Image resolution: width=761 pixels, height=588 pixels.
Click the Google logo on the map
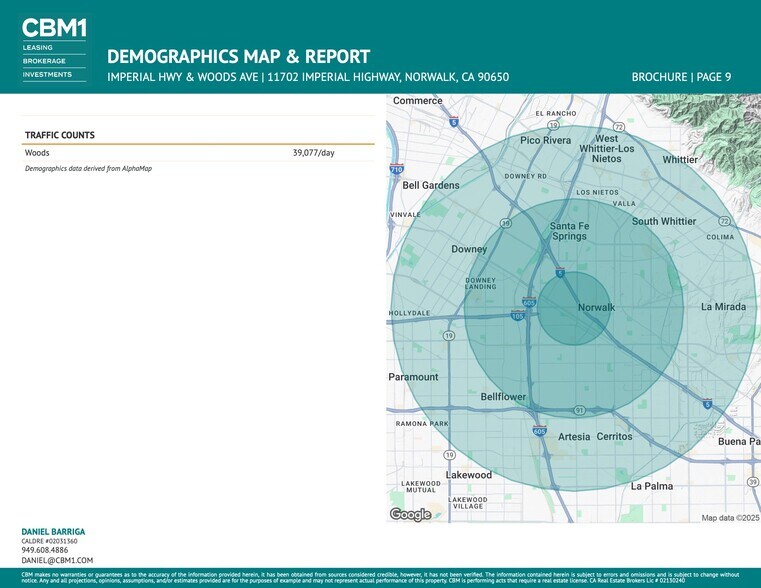coord(410,514)
